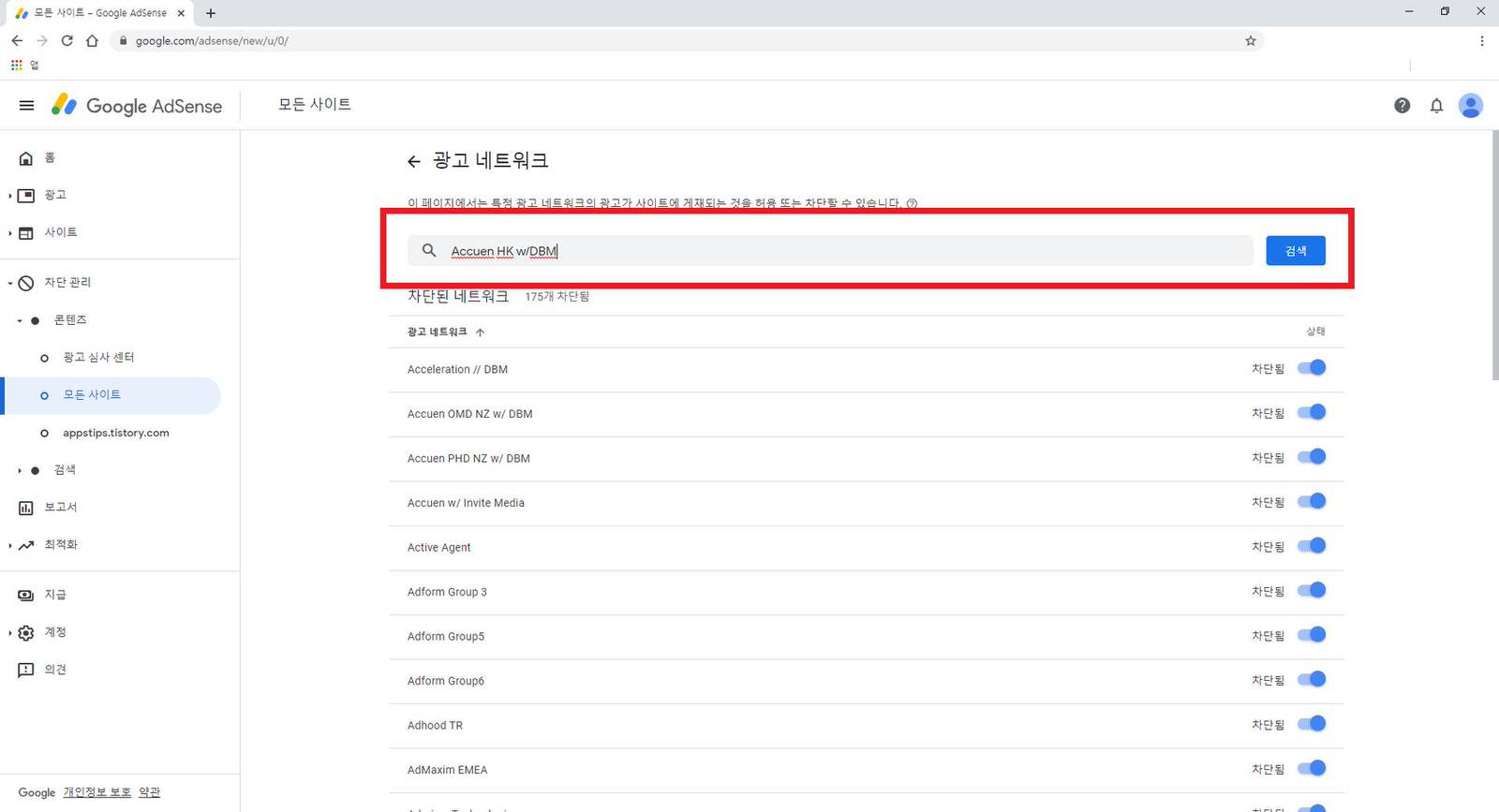Viewport: 1499px width, 812px height.
Task: Click the 보고서 reports icon
Action: [26, 508]
